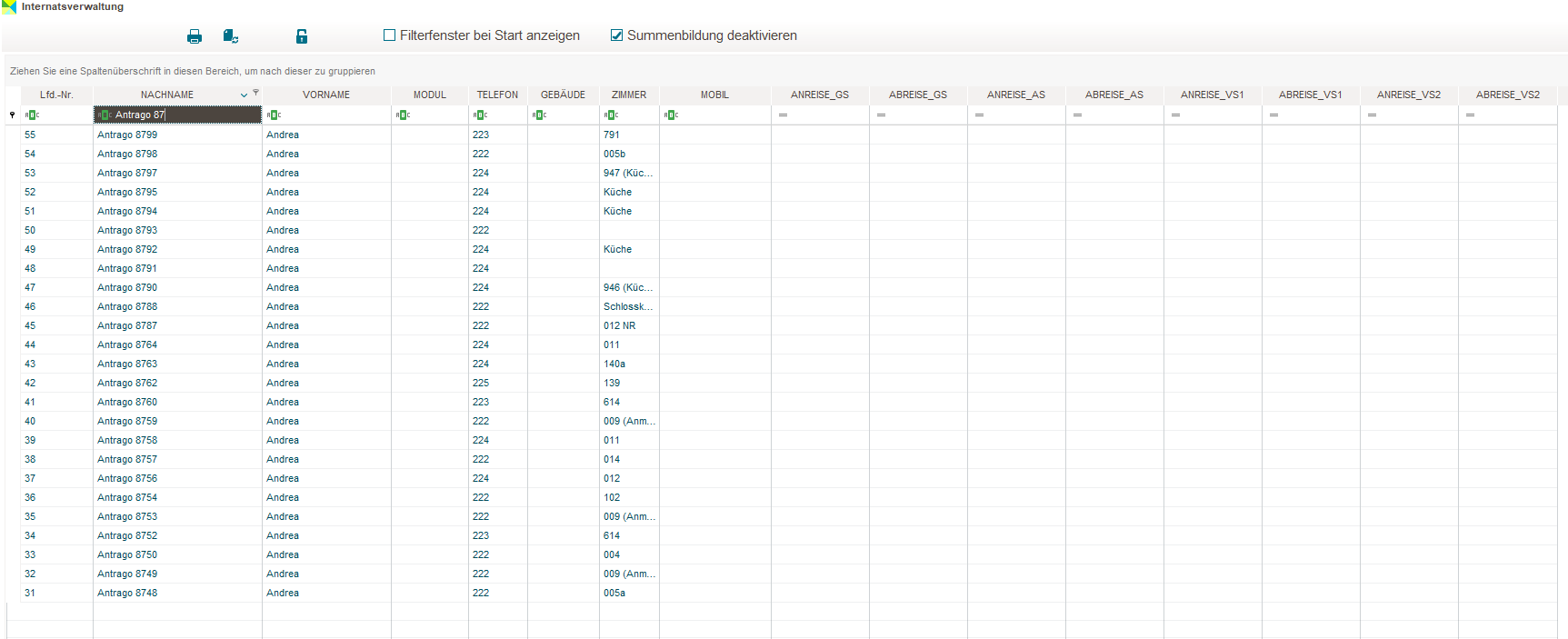This screenshot has height=639, width=1568.
Task: Click the equals operator under ANREISE_GS
Action: coord(783,115)
